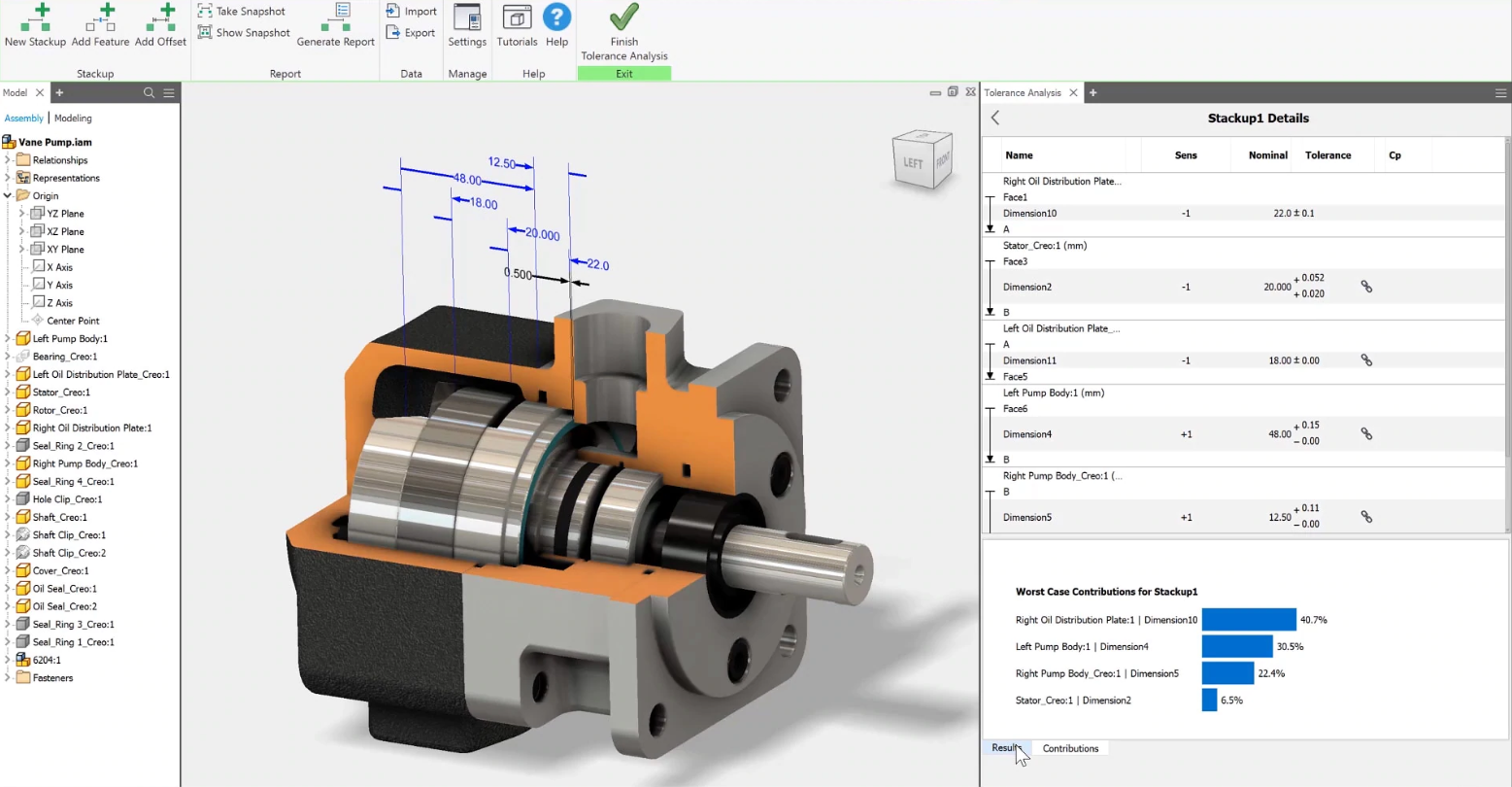The width and height of the screenshot is (1512, 787).
Task: Expand the Fasteners folder
Action: pos(8,678)
